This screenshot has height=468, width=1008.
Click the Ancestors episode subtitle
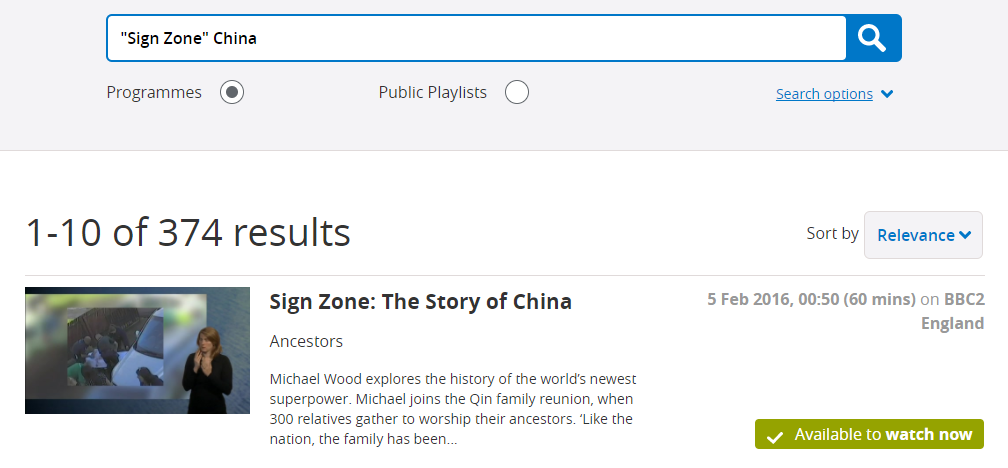click(x=306, y=341)
